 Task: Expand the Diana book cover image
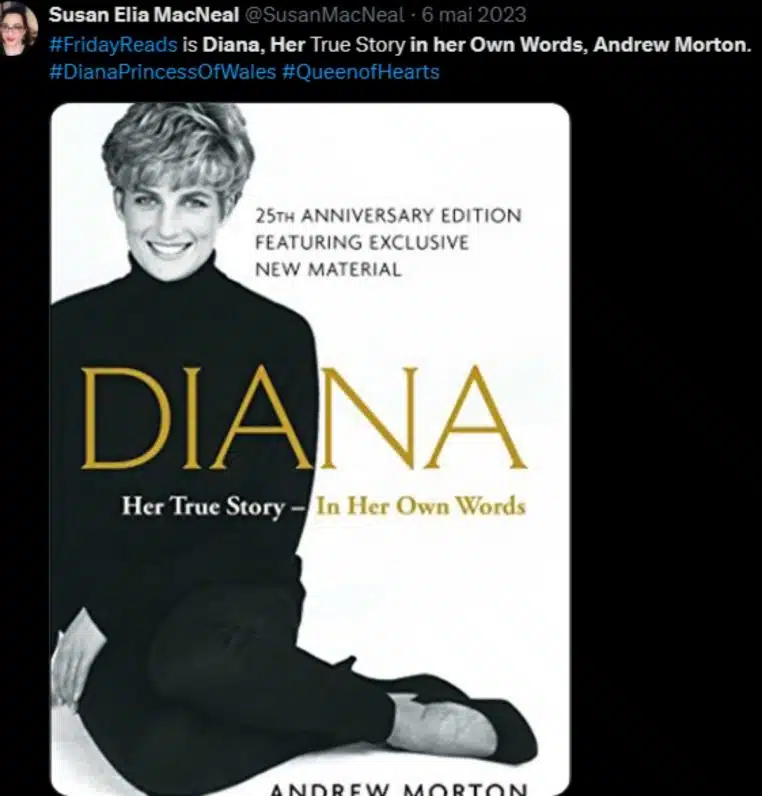(x=310, y=449)
